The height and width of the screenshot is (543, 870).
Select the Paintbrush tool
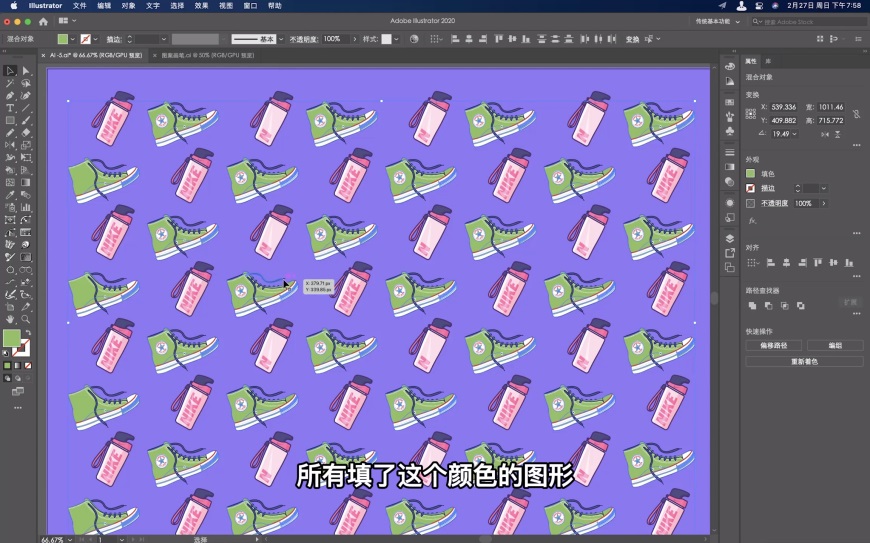26,120
